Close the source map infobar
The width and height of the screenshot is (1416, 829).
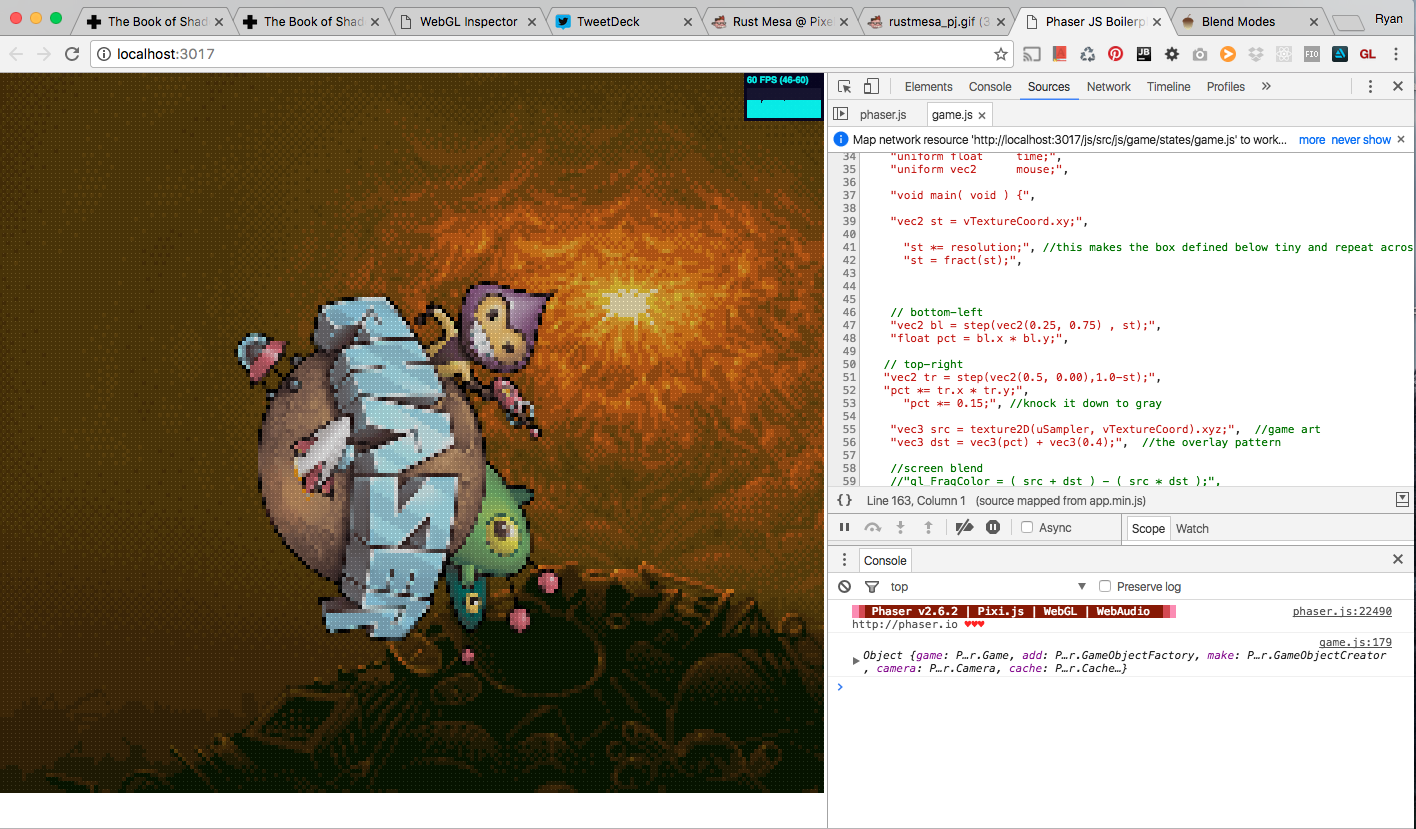pyautogui.click(x=1401, y=140)
